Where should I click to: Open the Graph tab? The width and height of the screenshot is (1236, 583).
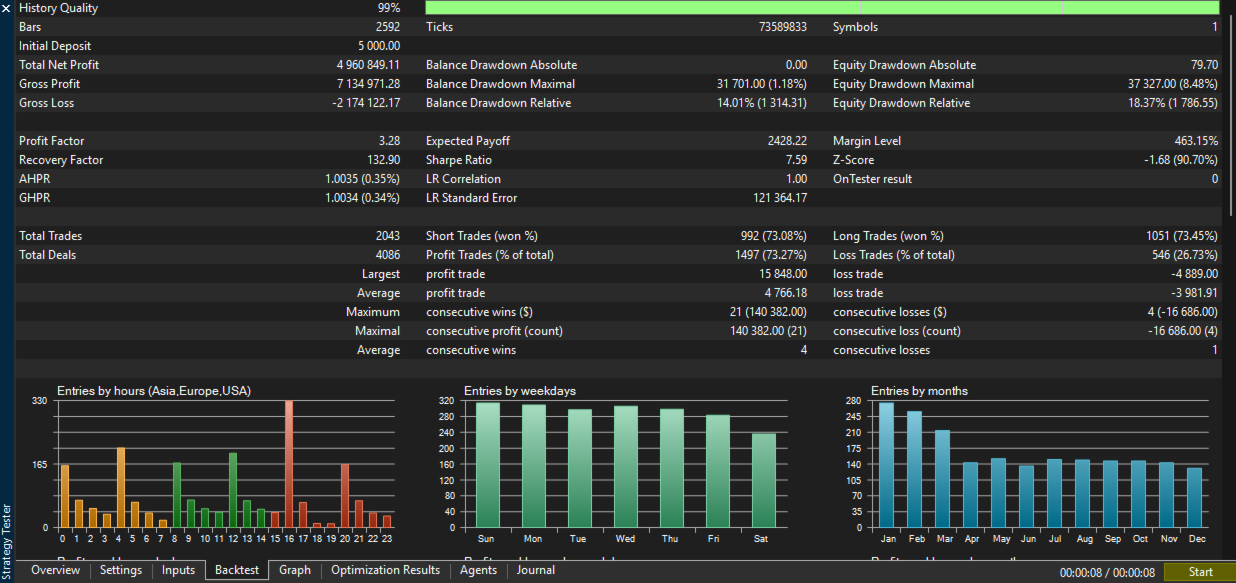[x=295, y=571]
